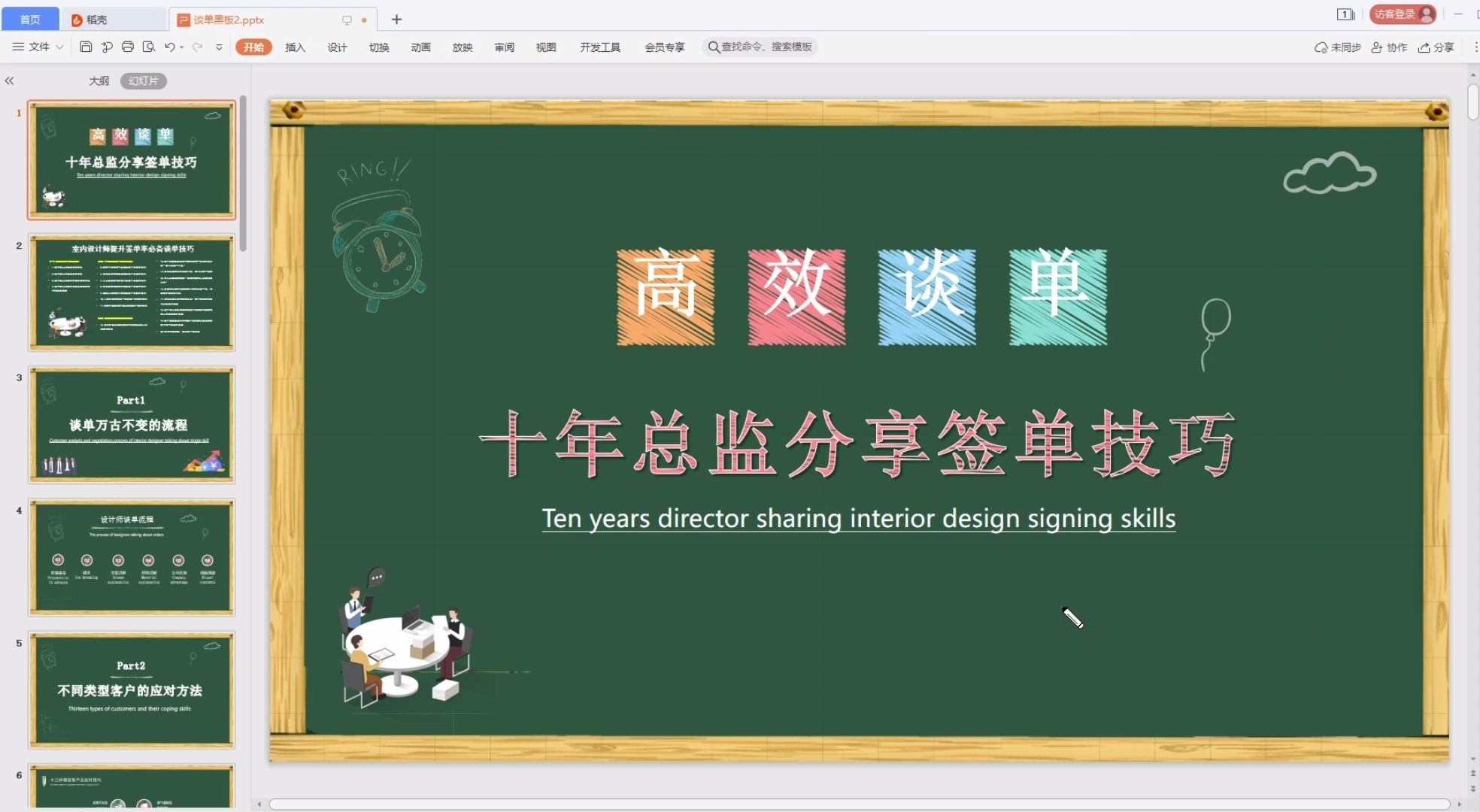Click the balloon doodle on slide
1480x812 pixels.
point(1214,334)
